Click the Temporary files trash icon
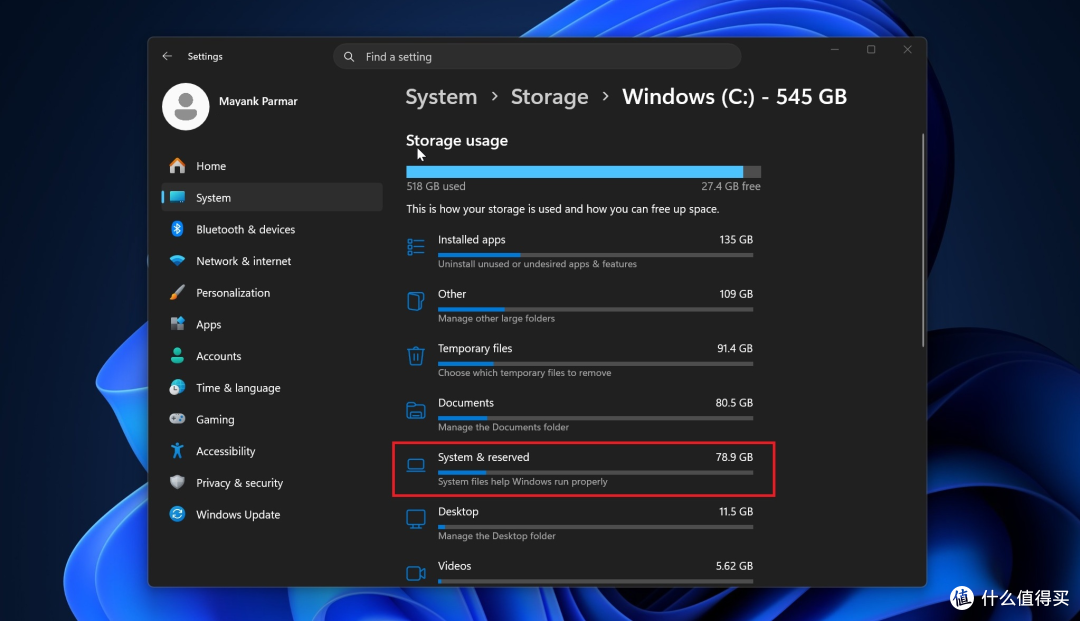The image size is (1080, 621). tap(415, 355)
